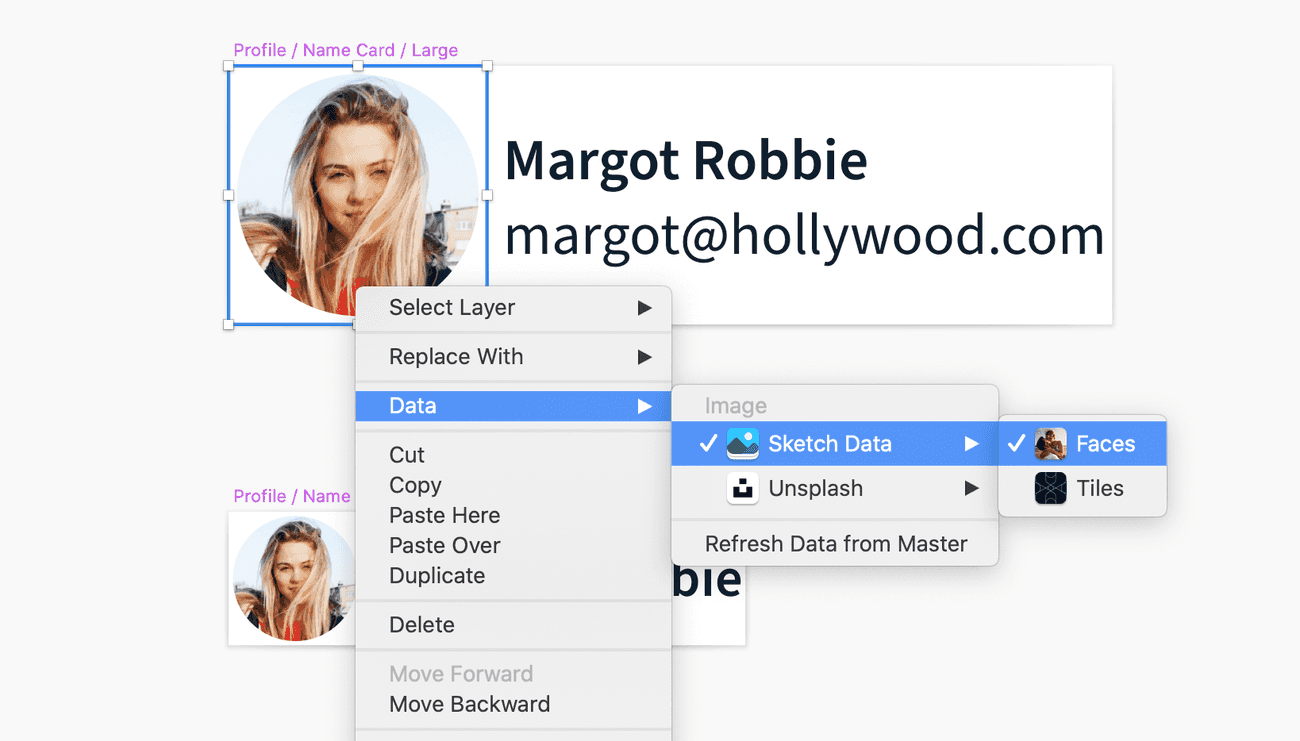
Task: Toggle the Sketch Data checkmark
Action: click(708, 444)
